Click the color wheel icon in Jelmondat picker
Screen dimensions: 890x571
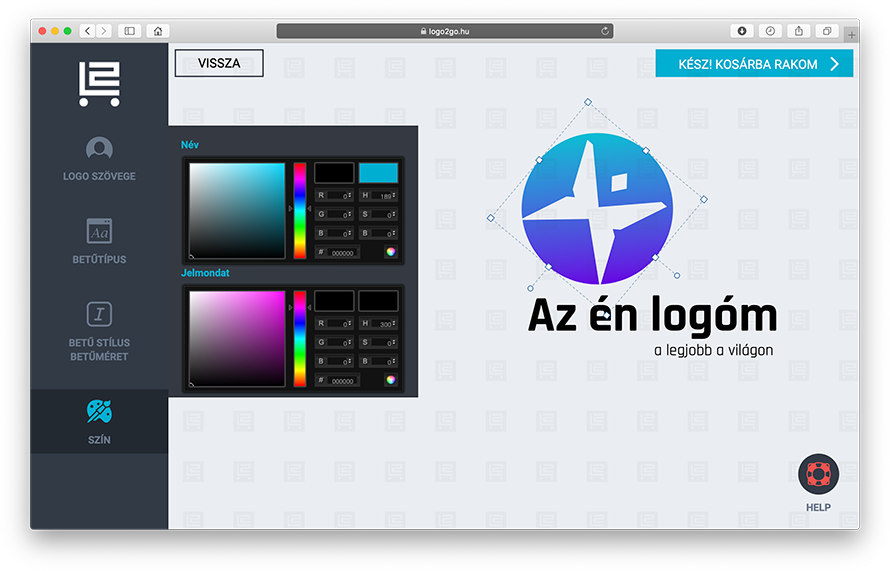[391, 380]
